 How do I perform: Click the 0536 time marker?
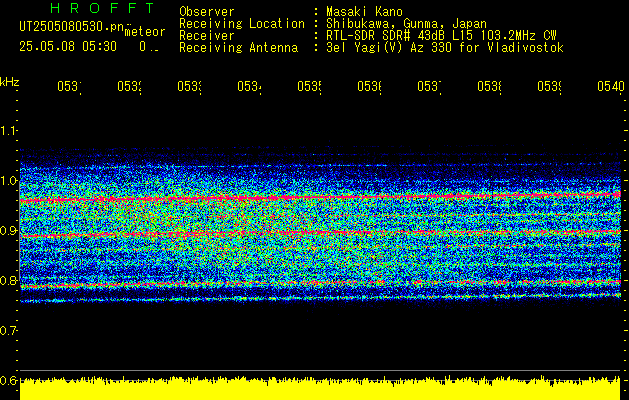[x=369, y=87]
